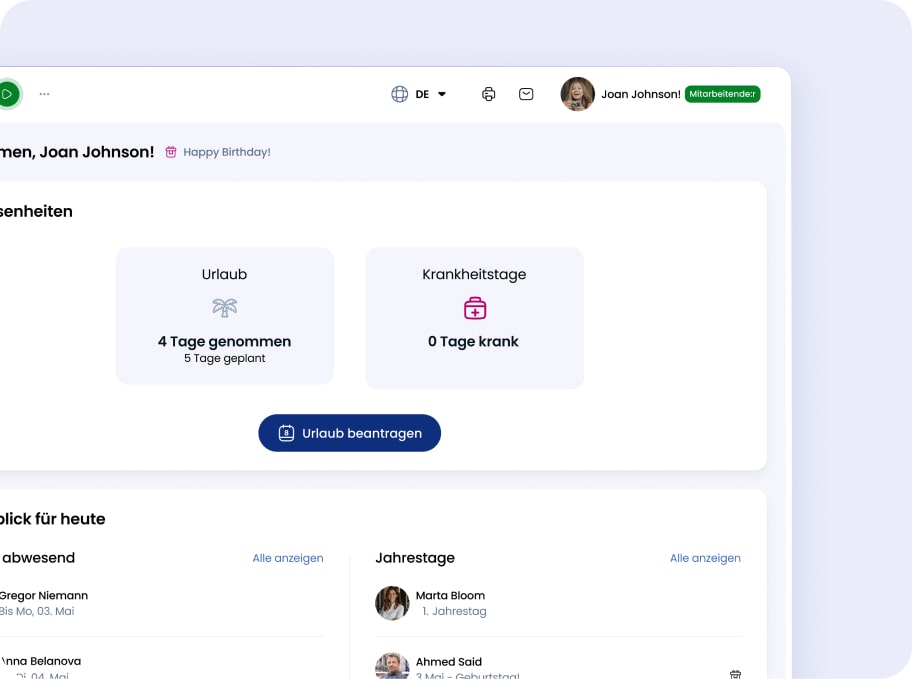Click Joan Johnson's profile avatar
This screenshot has width=912, height=679.
tap(577, 94)
